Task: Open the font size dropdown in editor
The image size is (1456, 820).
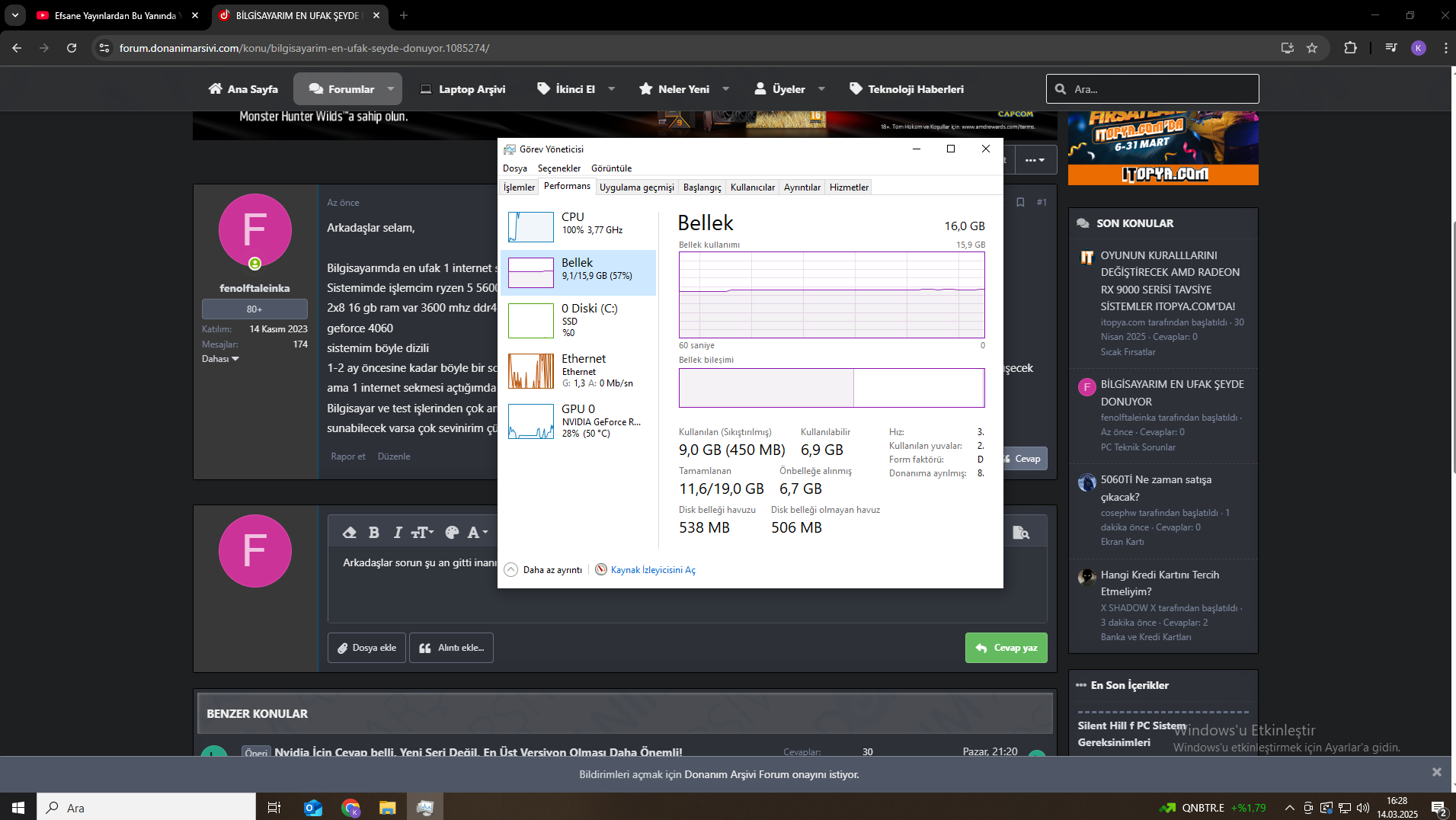Action: click(x=422, y=533)
